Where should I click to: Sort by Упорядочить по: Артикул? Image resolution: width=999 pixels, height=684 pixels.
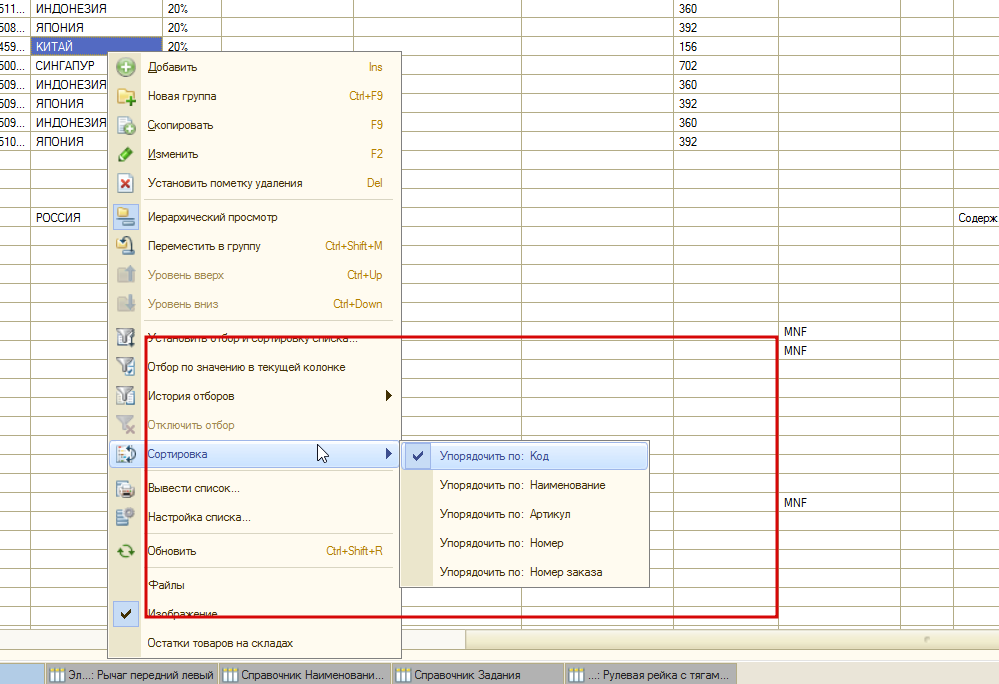point(524,514)
